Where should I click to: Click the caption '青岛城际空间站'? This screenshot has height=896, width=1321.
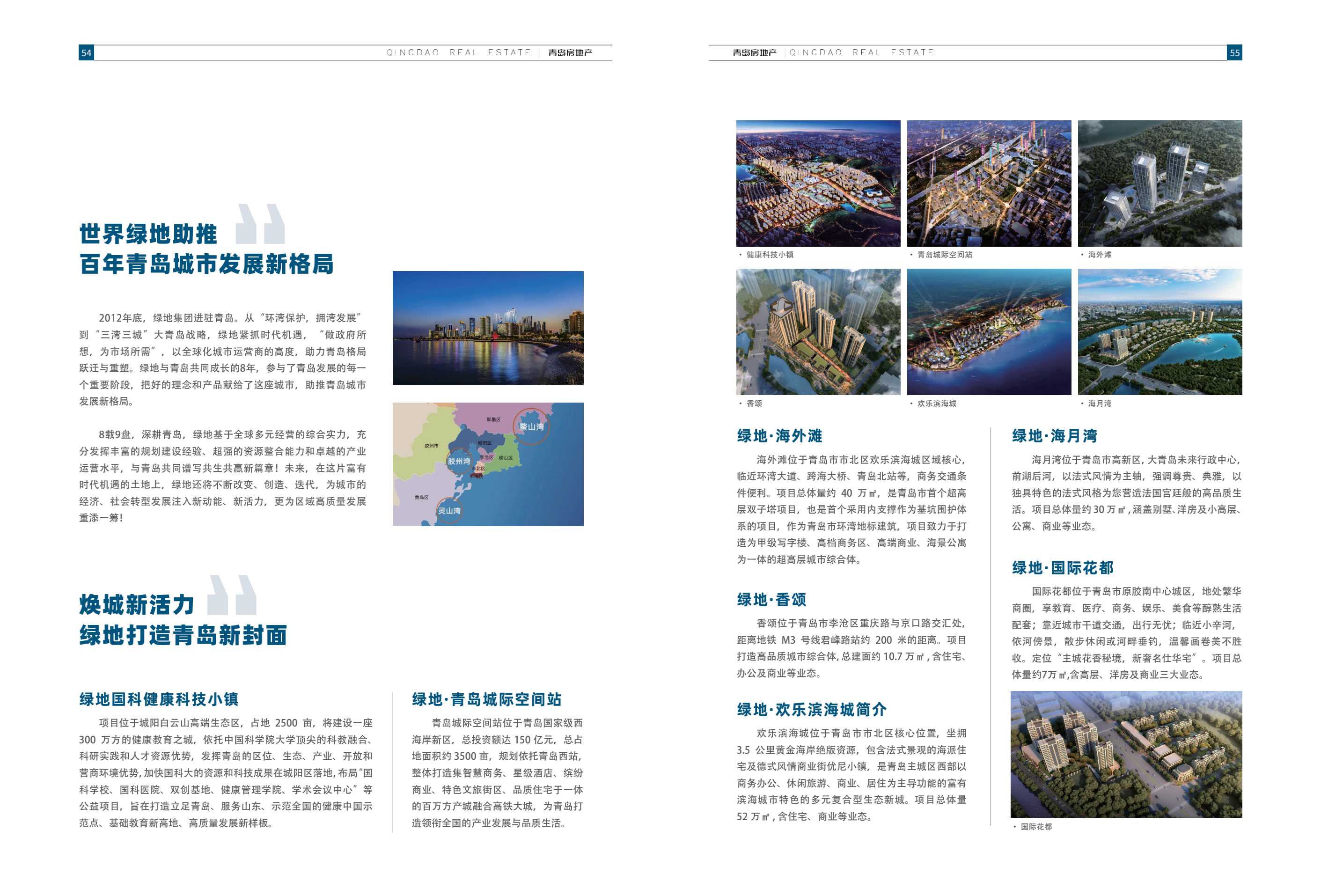[944, 255]
